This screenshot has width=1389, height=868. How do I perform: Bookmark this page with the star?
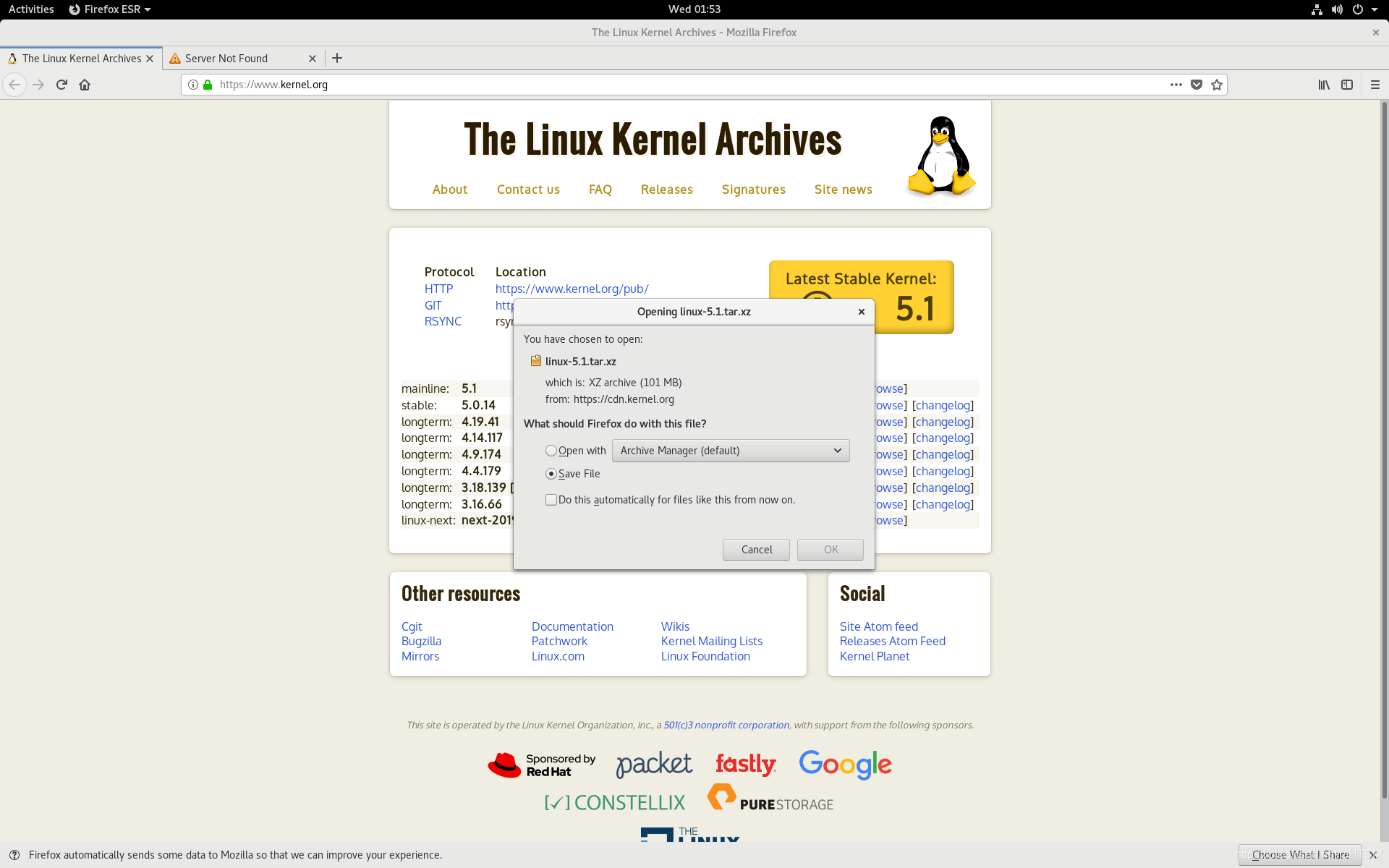point(1217,85)
